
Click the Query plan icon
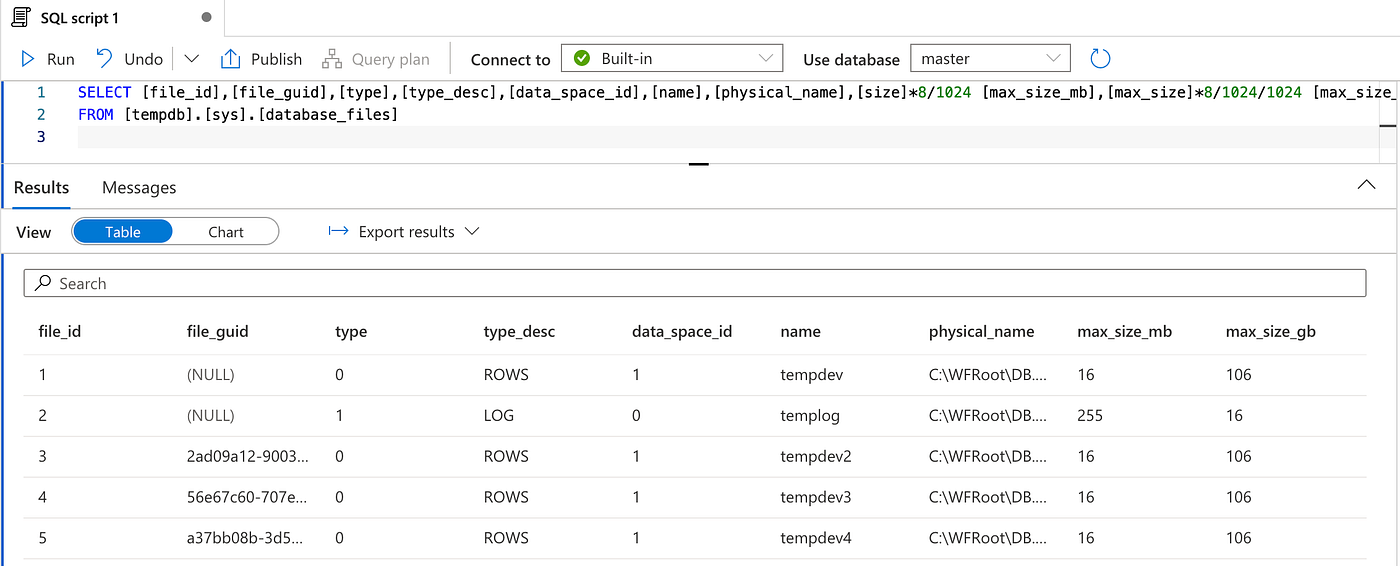point(332,59)
